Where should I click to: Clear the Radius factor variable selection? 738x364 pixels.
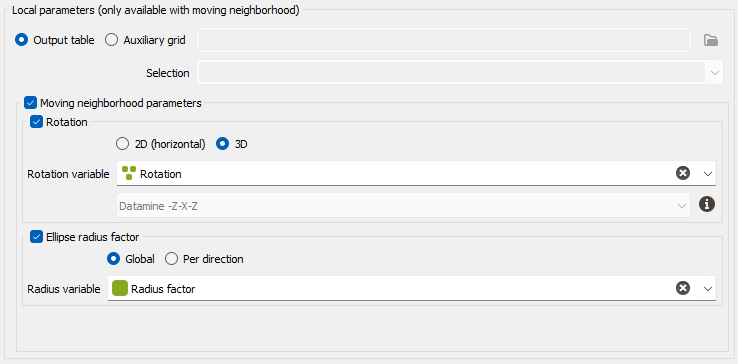click(x=682, y=288)
